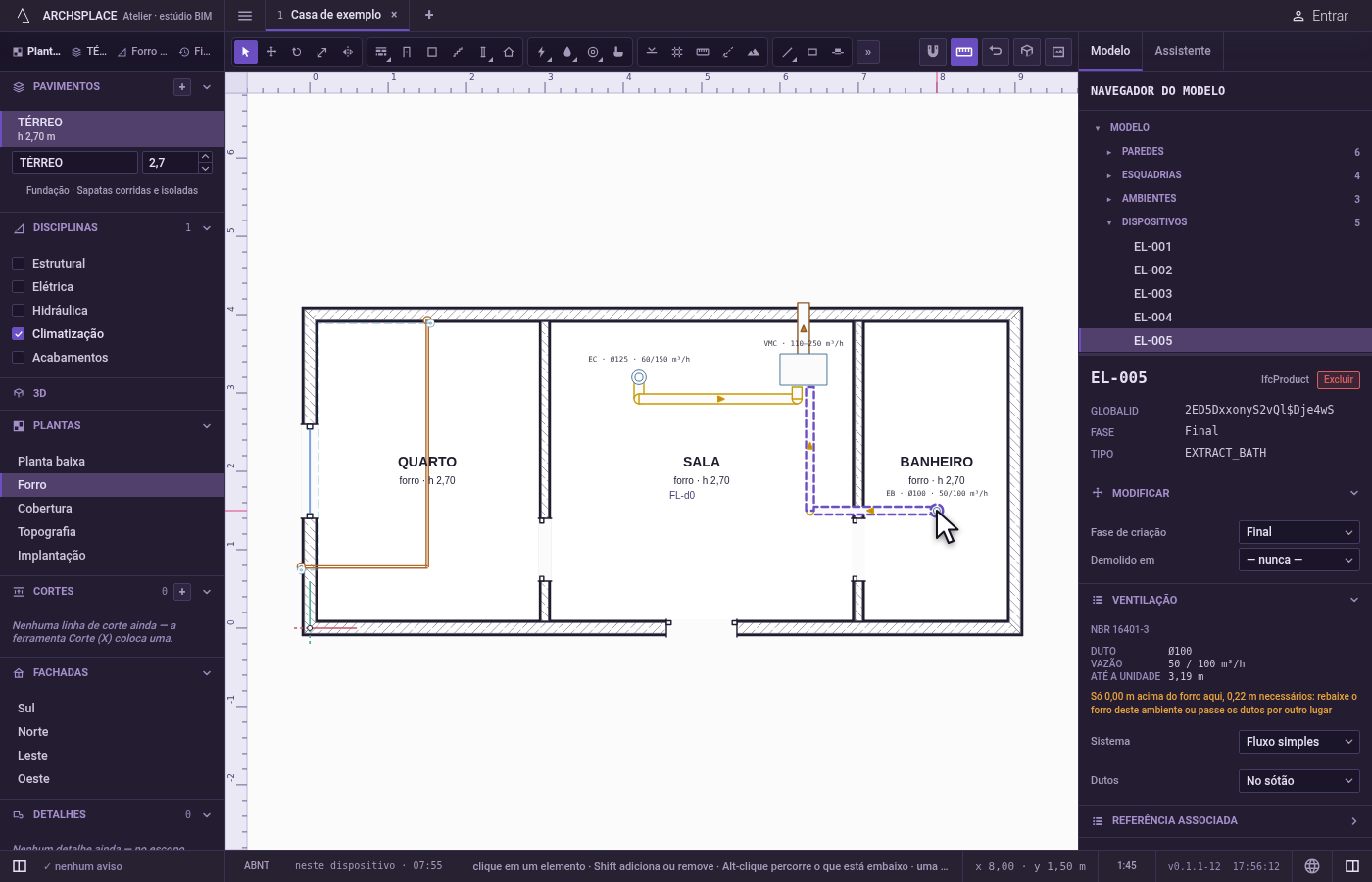Add a new document tab
Screen dimensions: 1372x882
[429, 15]
